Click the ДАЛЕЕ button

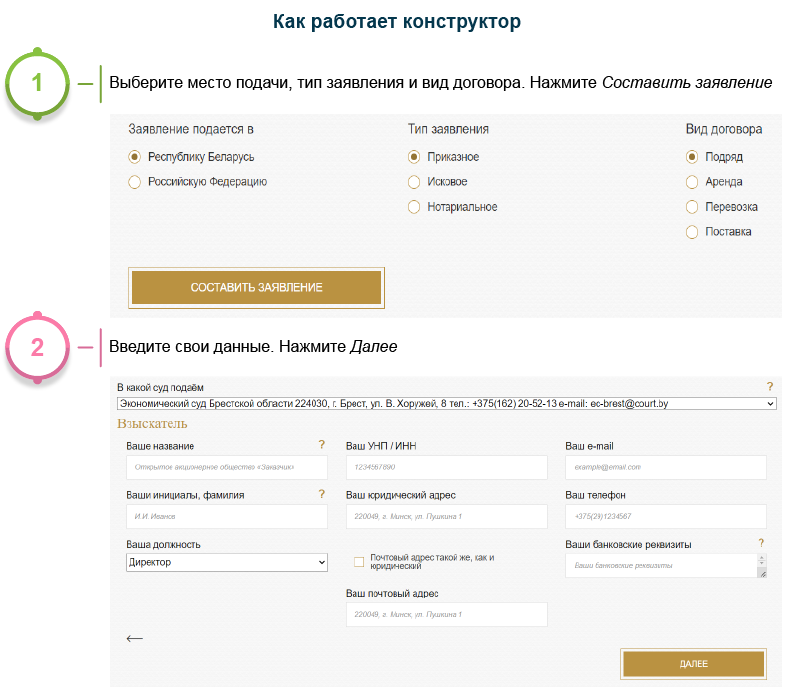(x=693, y=664)
